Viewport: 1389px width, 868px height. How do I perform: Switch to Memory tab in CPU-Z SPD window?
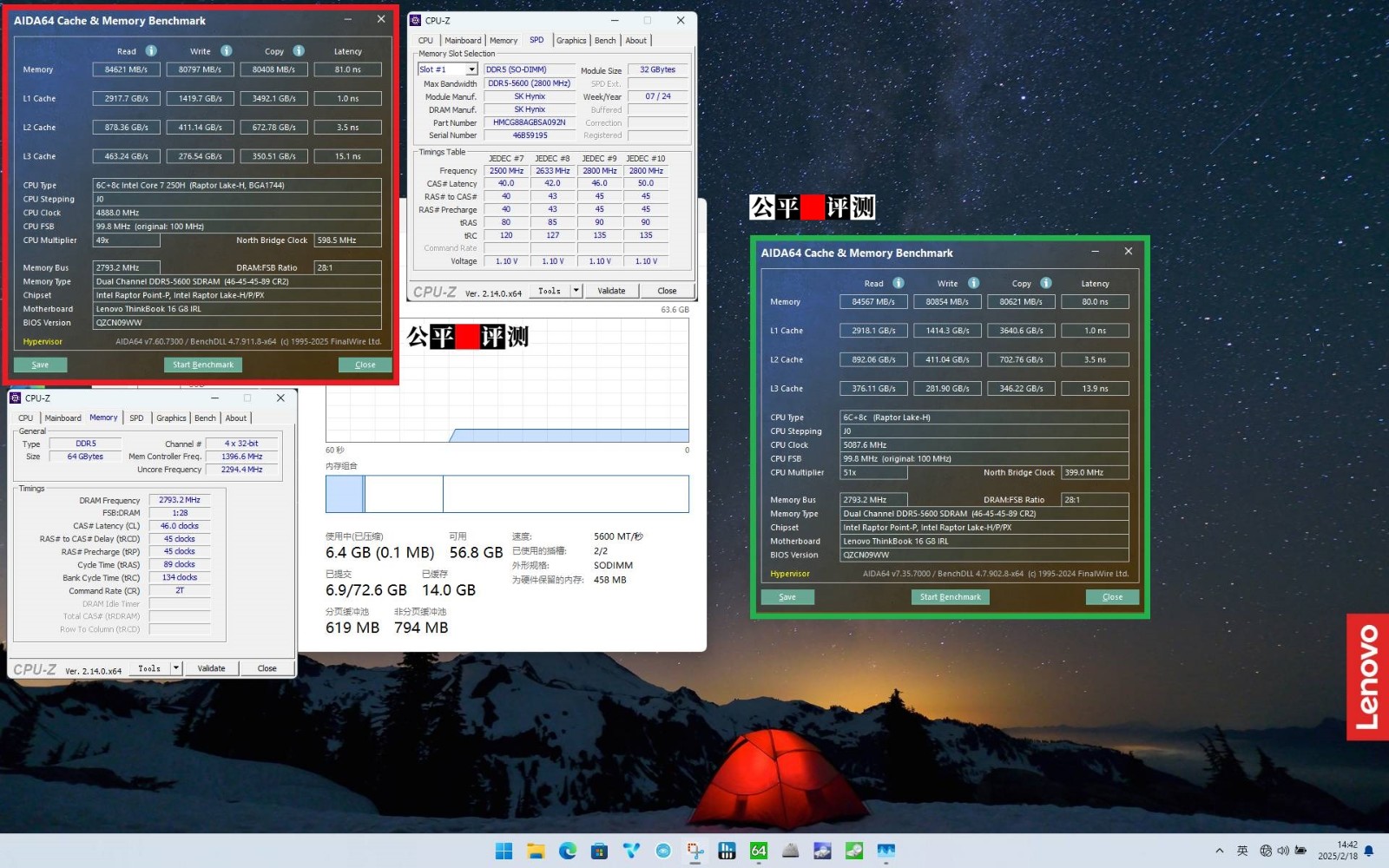504,40
